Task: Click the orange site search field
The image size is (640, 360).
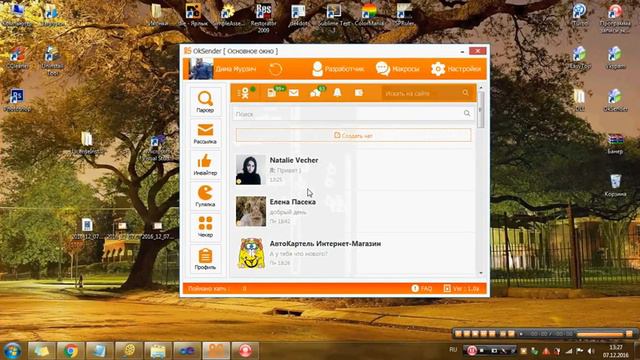Action: point(428,93)
